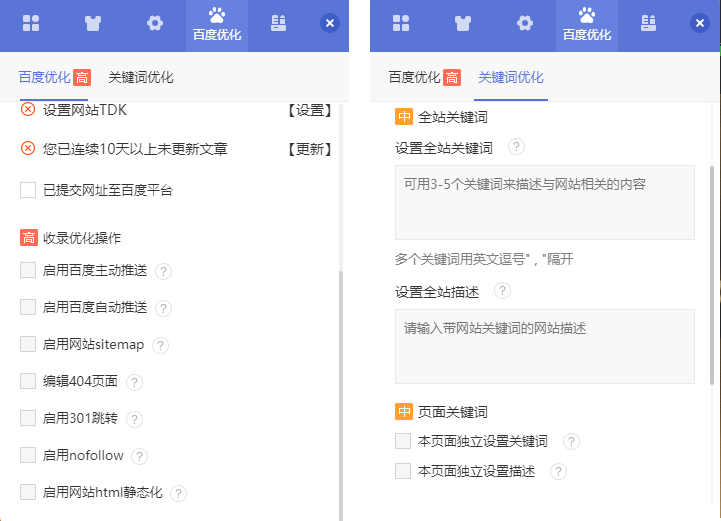Click 【设置】 next to 设置网站TDK
The image size is (721, 521).
tap(308, 110)
